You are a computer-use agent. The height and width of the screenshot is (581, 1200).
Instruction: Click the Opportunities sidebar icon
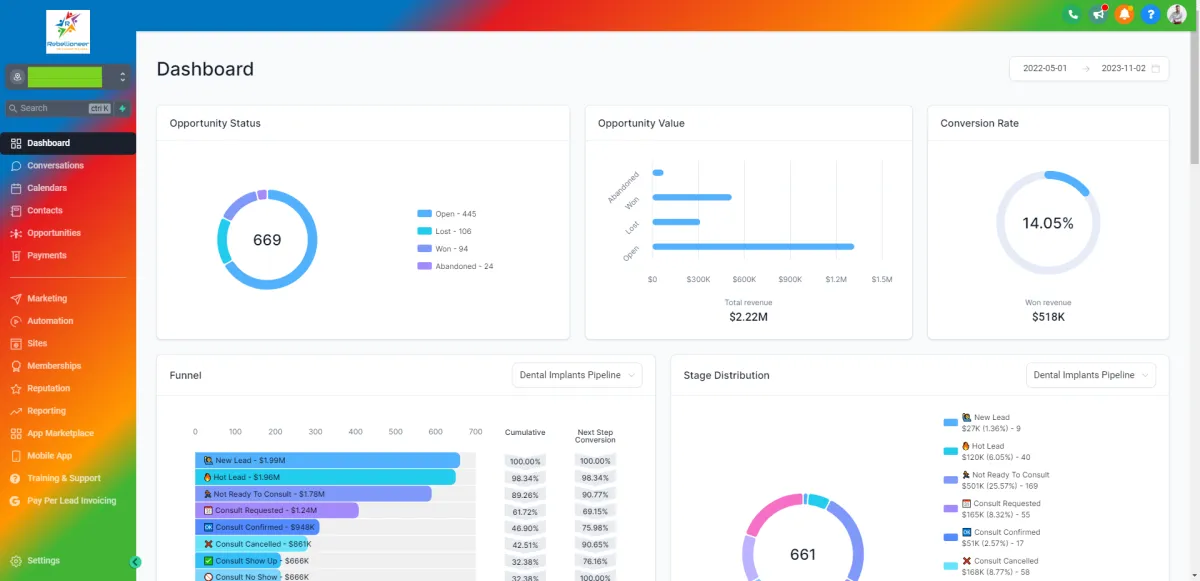coord(16,233)
